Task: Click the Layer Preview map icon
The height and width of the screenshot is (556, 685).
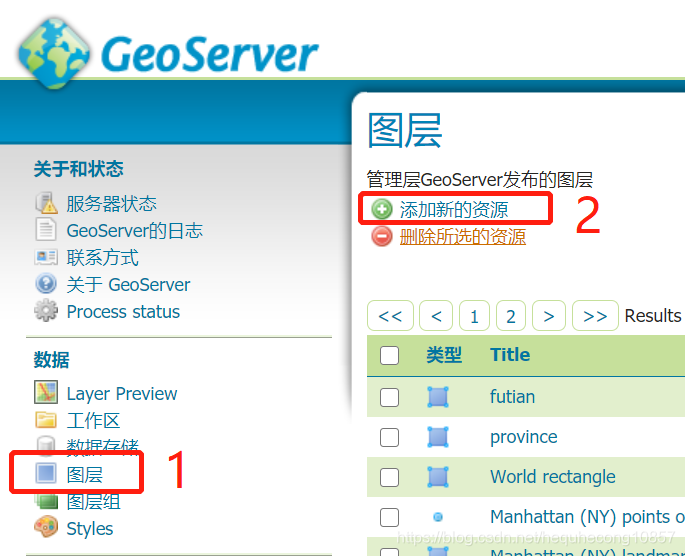Action: [46, 392]
